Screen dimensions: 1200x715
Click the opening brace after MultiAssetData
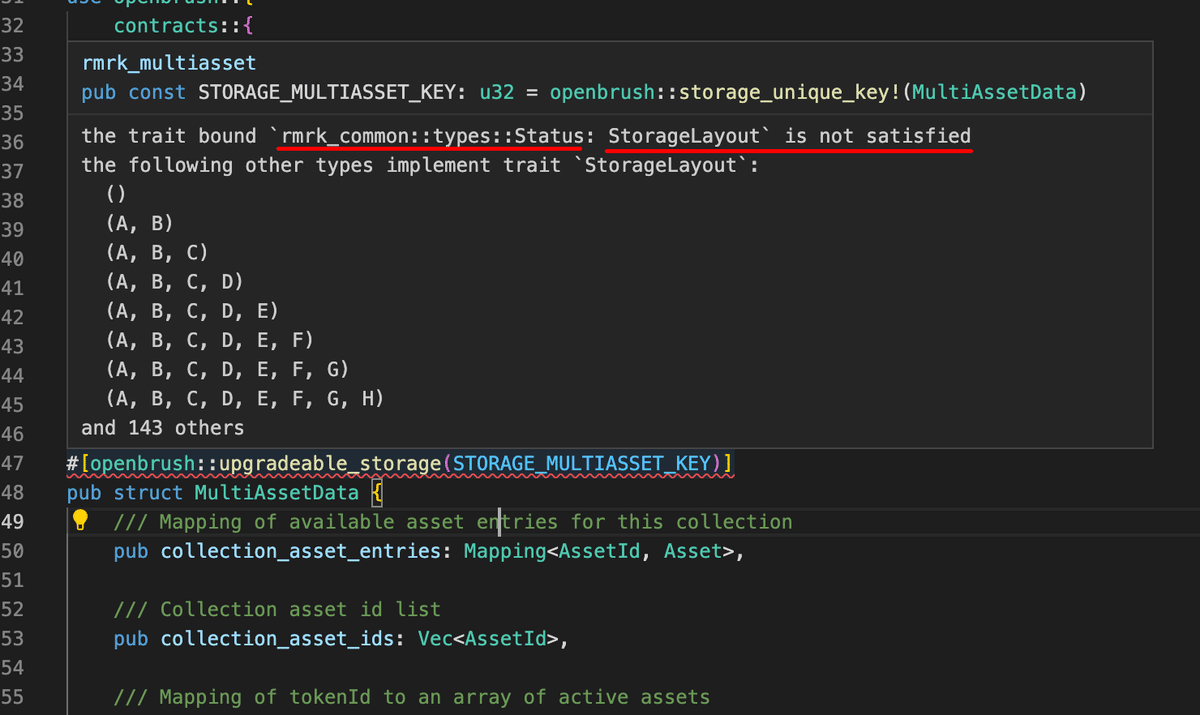point(376,492)
